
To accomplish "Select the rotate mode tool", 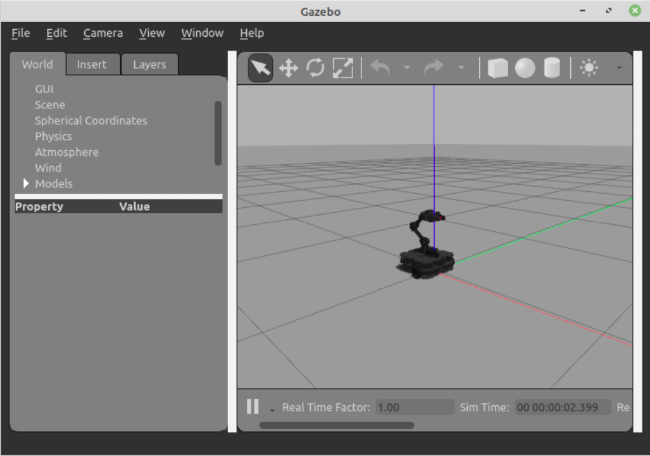I will [315, 68].
